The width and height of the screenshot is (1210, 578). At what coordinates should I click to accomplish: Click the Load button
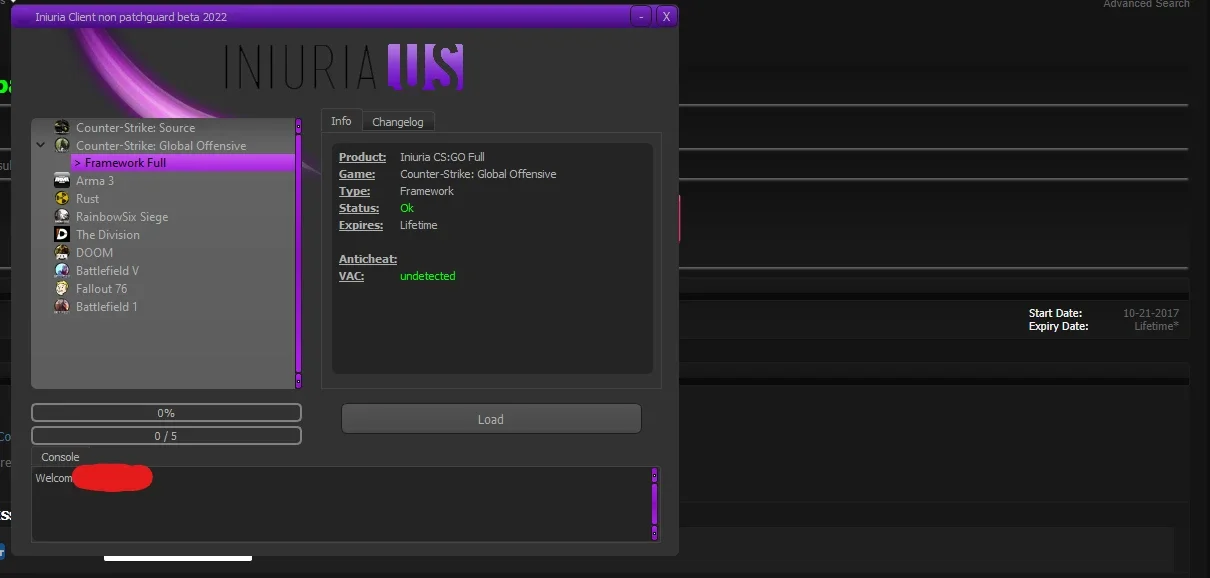coord(491,419)
